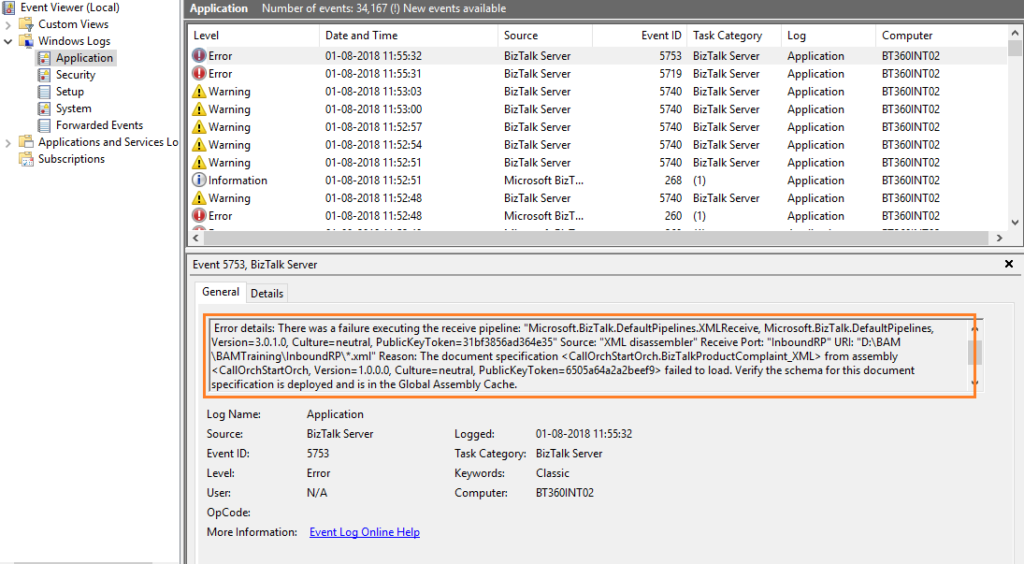Click the error description scroll-down arrow
Viewport: 1024px width, 564px height.
tap(974, 383)
